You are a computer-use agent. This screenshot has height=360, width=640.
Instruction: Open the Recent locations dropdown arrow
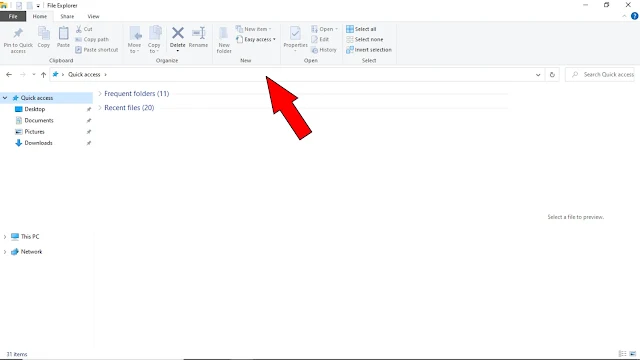click(33, 75)
